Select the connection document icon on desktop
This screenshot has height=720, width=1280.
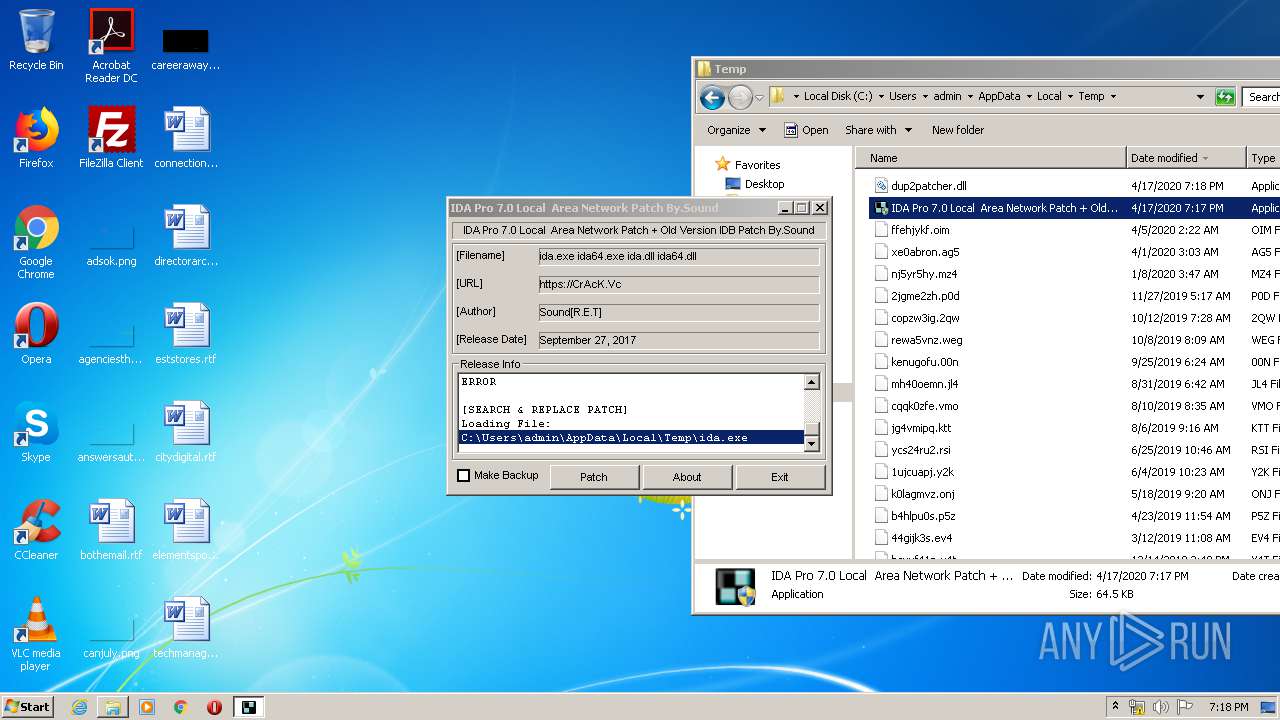[x=186, y=138]
